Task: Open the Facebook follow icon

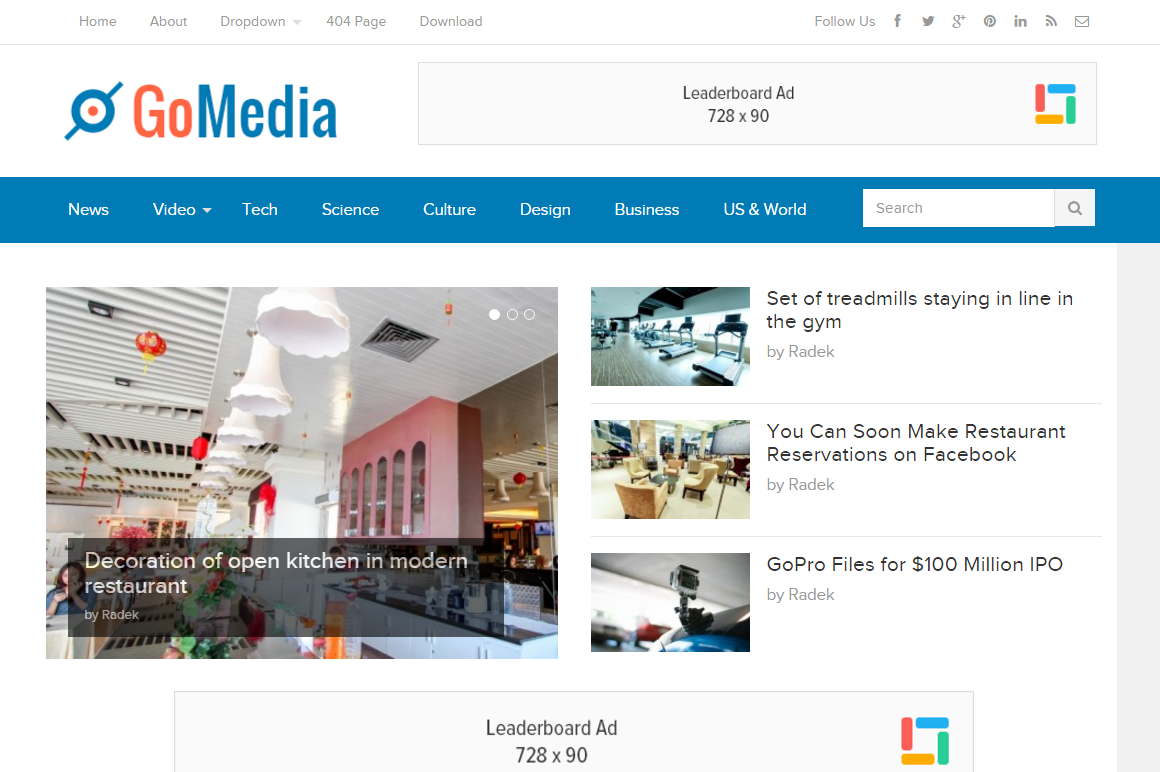Action: coord(898,21)
